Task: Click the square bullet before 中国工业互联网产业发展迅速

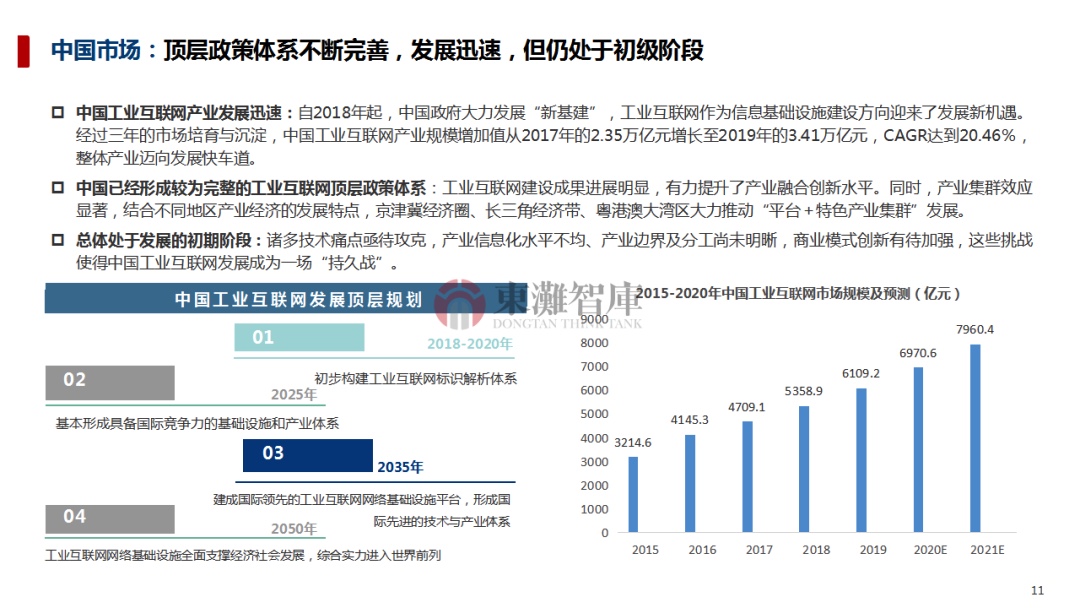Action: tap(57, 112)
